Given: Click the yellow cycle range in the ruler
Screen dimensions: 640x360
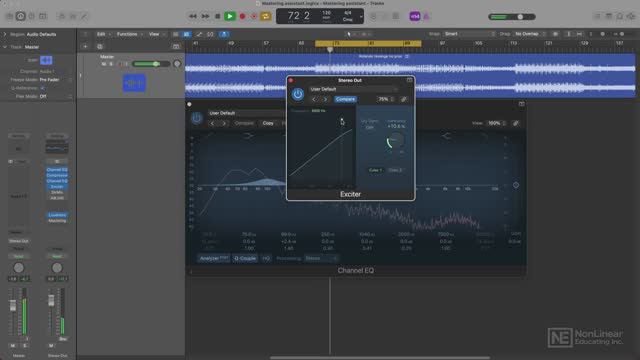Looking at the screenshot, I should [x=368, y=43].
